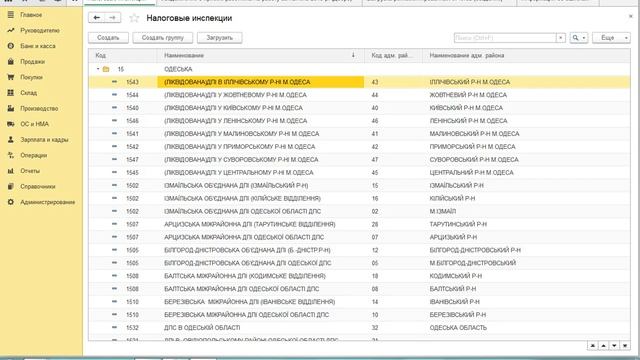Sort by Код адм. рай... header
The width and height of the screenshot is (640, 360).
click(393, 55)
